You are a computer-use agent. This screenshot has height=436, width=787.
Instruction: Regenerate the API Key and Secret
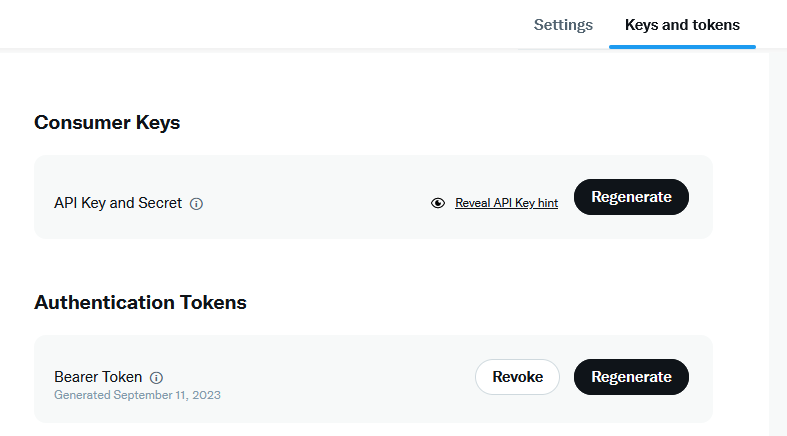631,197
